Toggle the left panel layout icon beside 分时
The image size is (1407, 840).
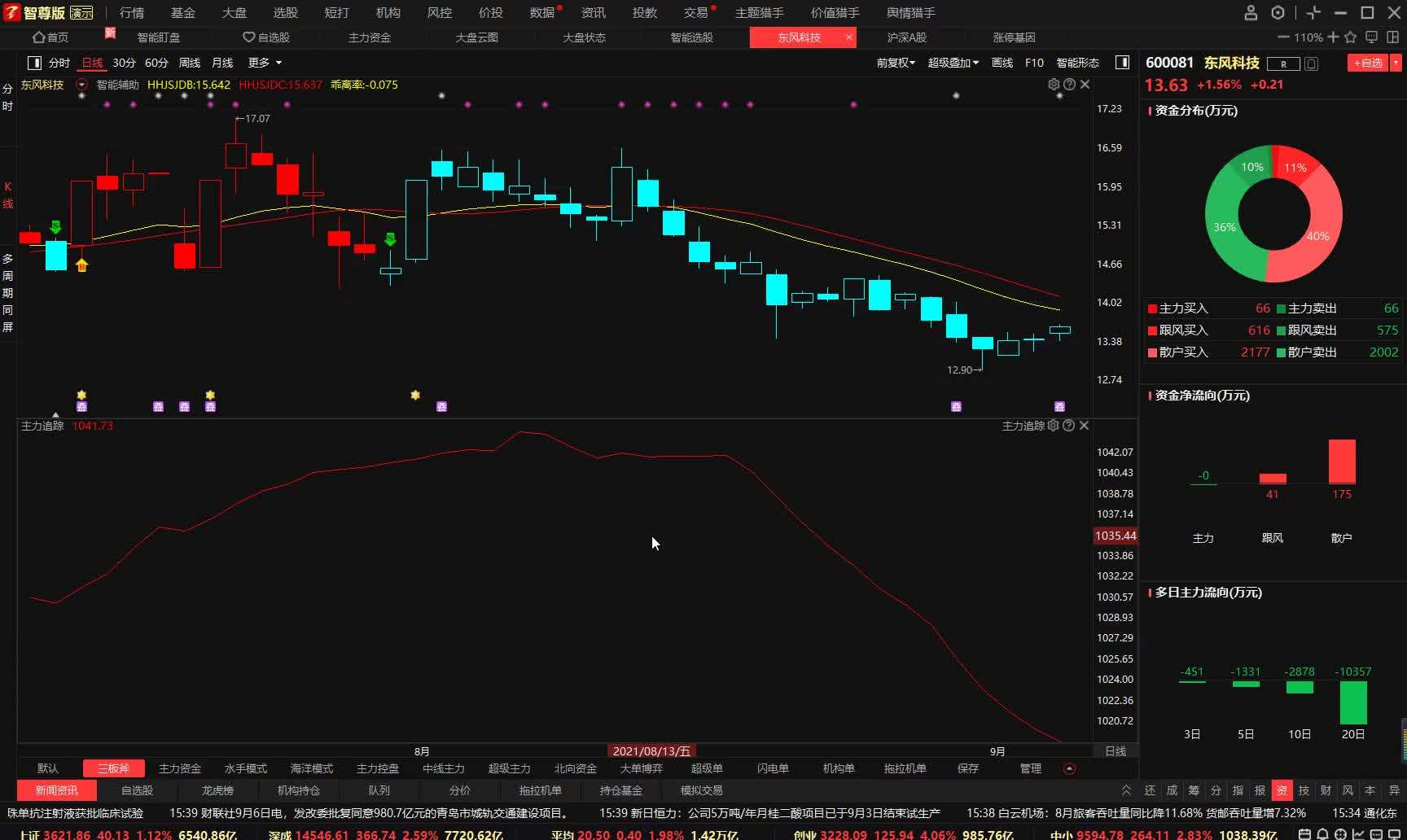pyautogui.click(x=34, y=63)
